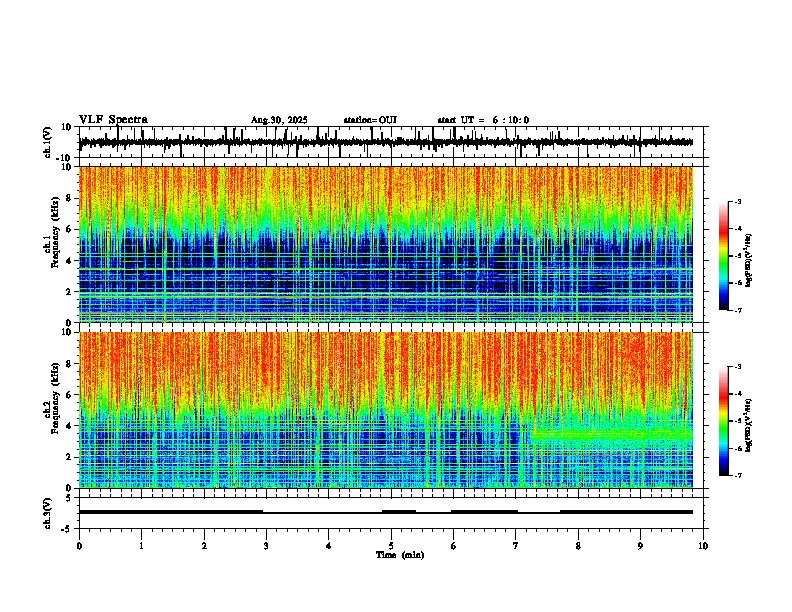Viewport: 792px width, 612px height.
Task: Click the "VLF Spectra" title text
Action: (x=113, y=120)
